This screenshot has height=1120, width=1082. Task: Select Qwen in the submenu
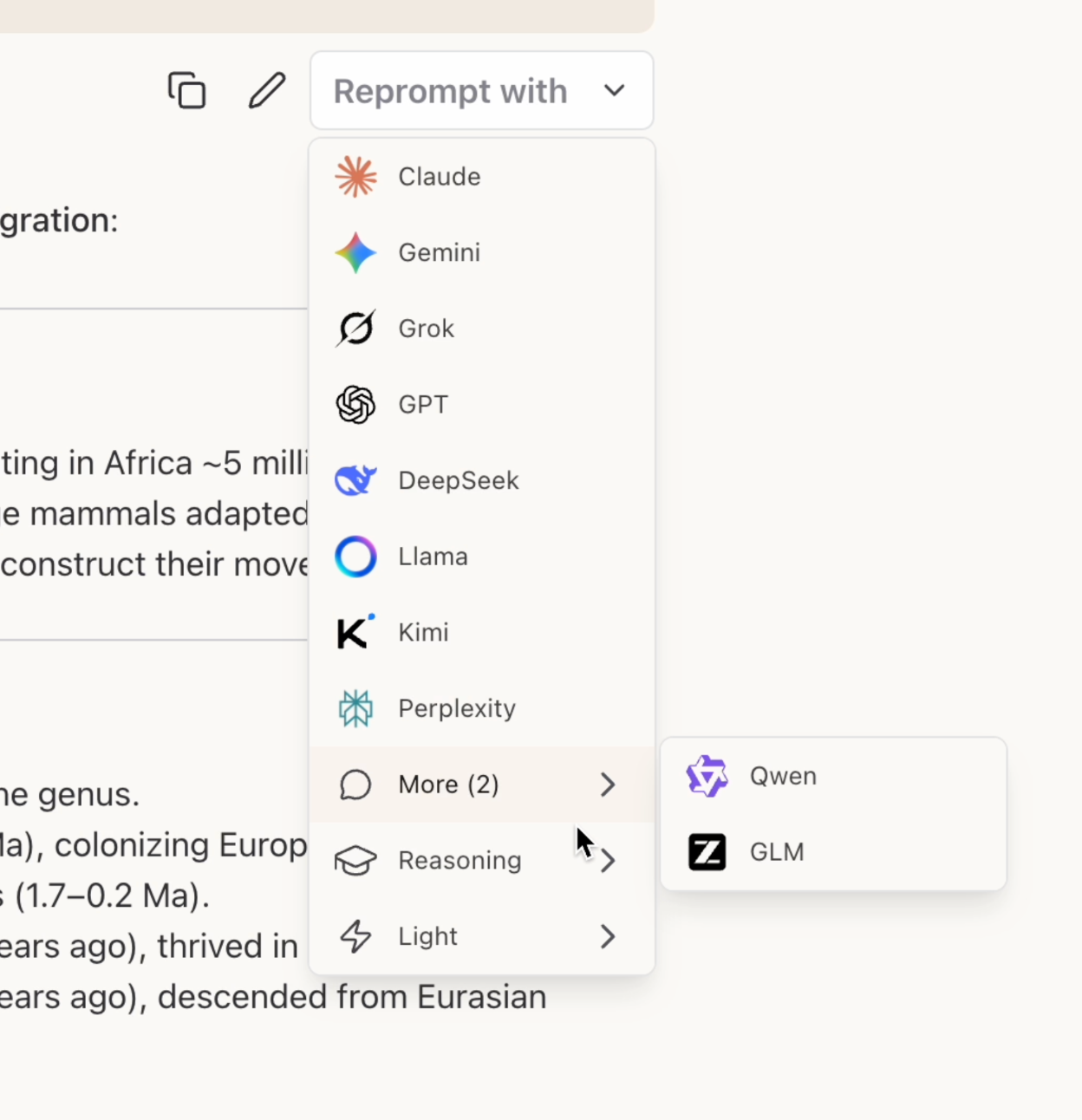(x=833, y=776)
